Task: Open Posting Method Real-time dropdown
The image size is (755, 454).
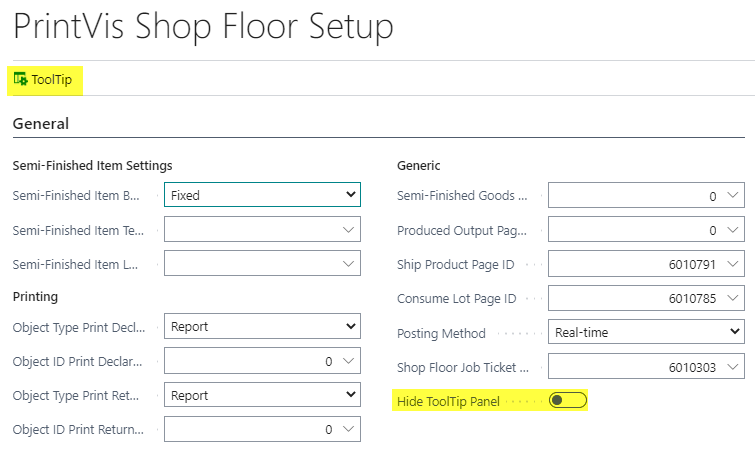Action: click(646, 332)
